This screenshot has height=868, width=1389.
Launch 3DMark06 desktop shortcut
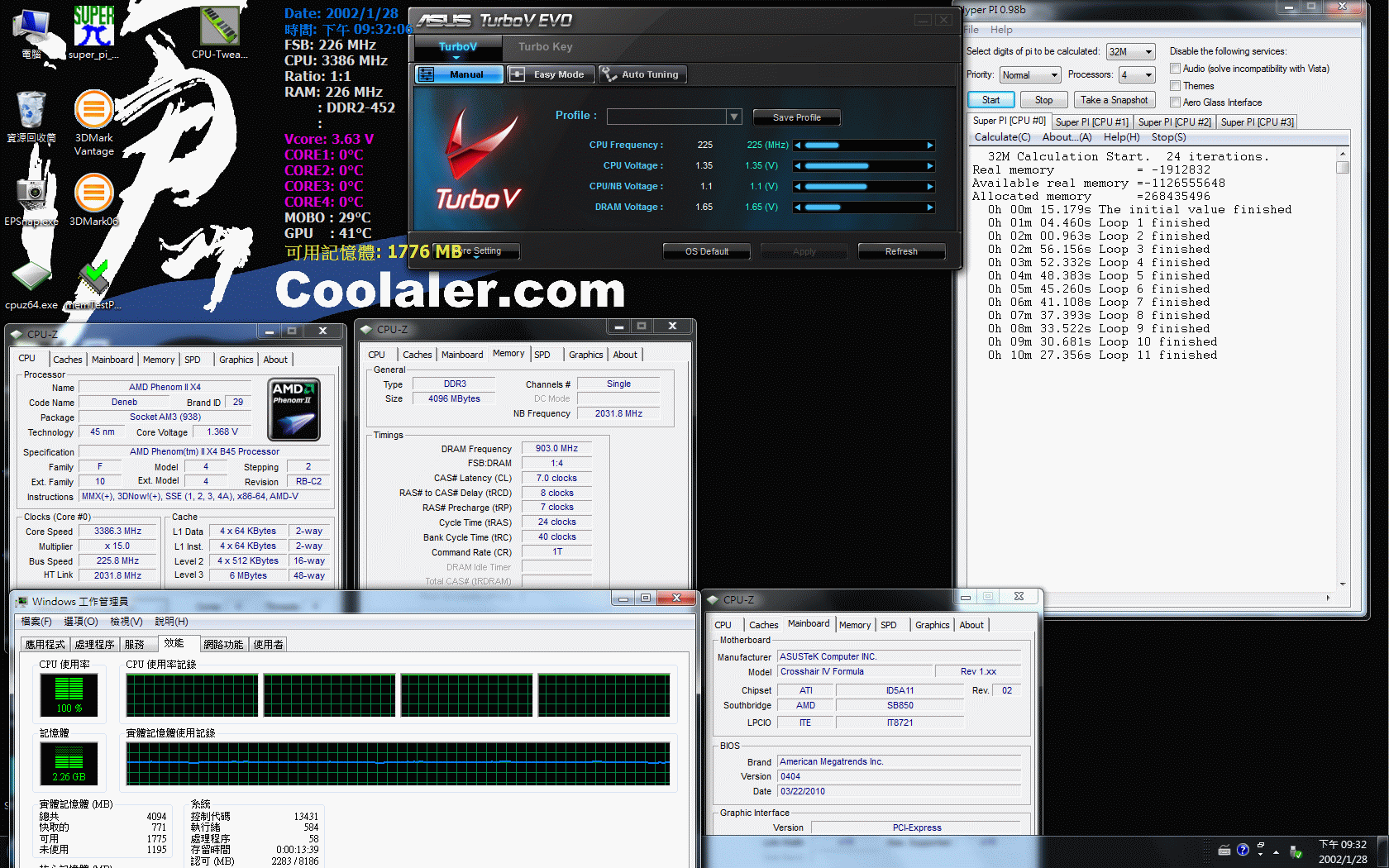coord(93,194)
